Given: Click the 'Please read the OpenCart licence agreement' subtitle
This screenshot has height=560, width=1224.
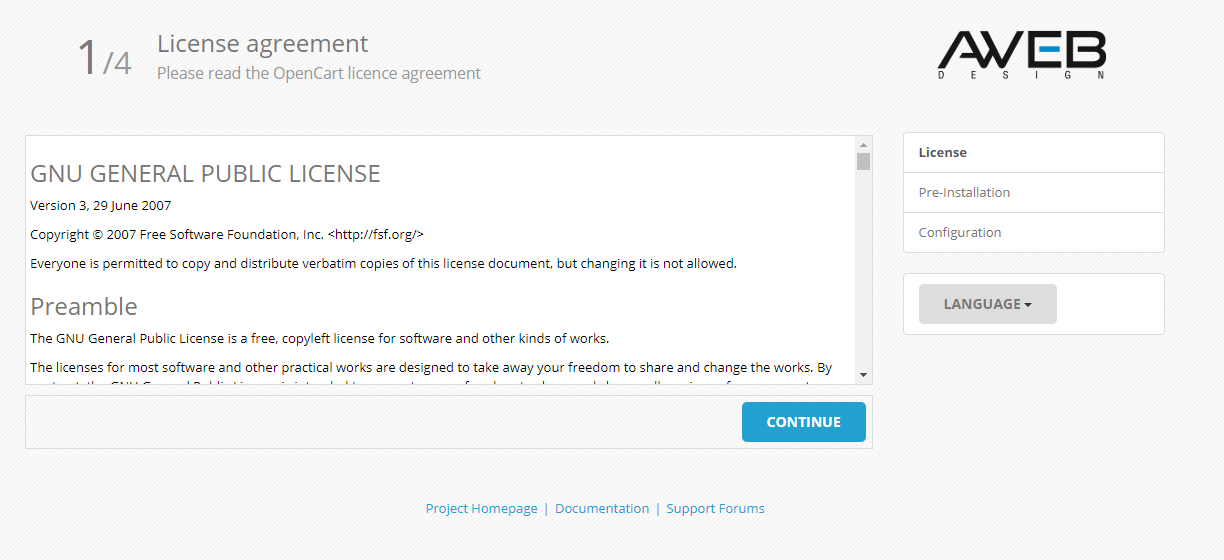Looking at the screenshot, I should tap(318, 74).
